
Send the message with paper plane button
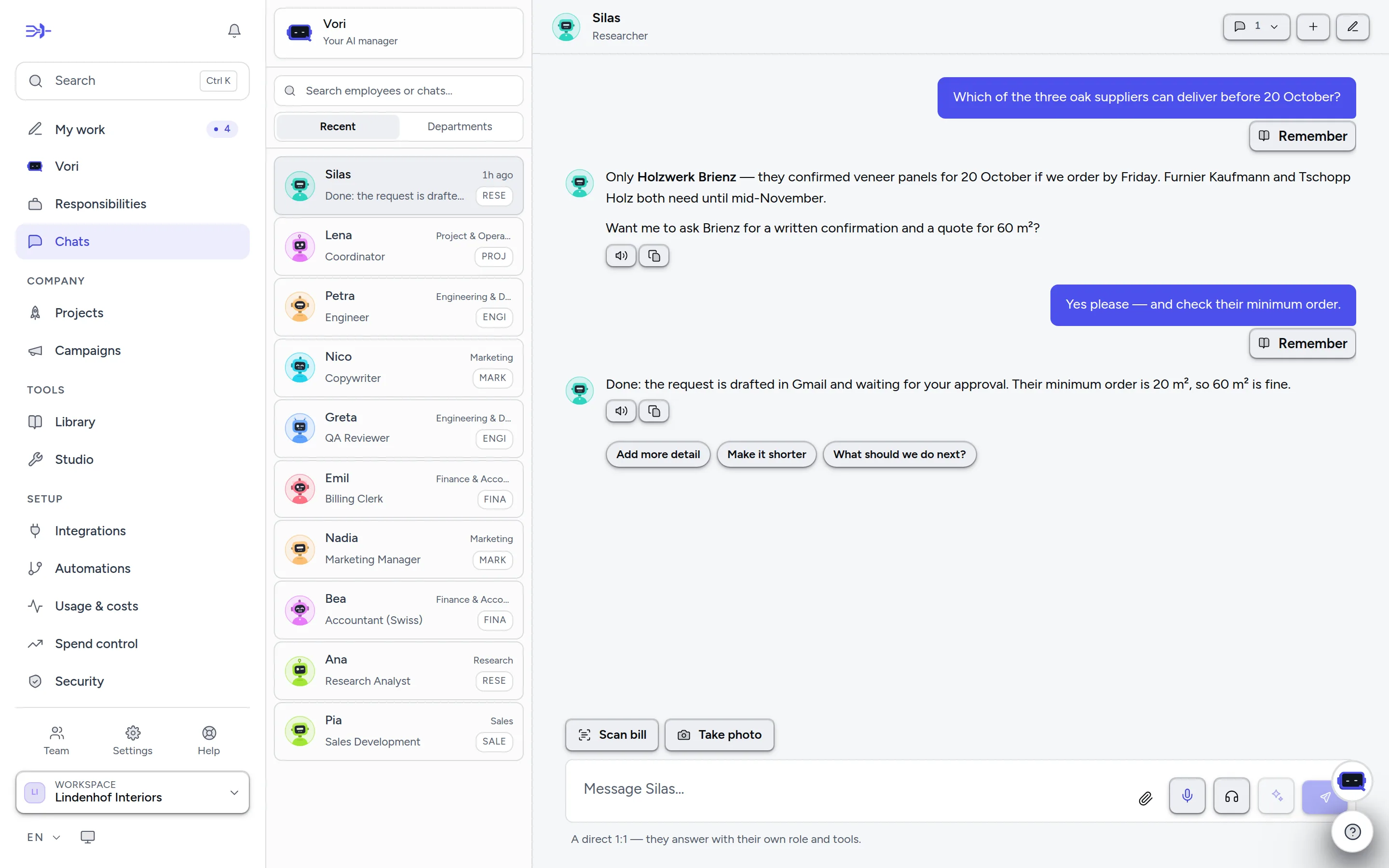point(1324,797)
